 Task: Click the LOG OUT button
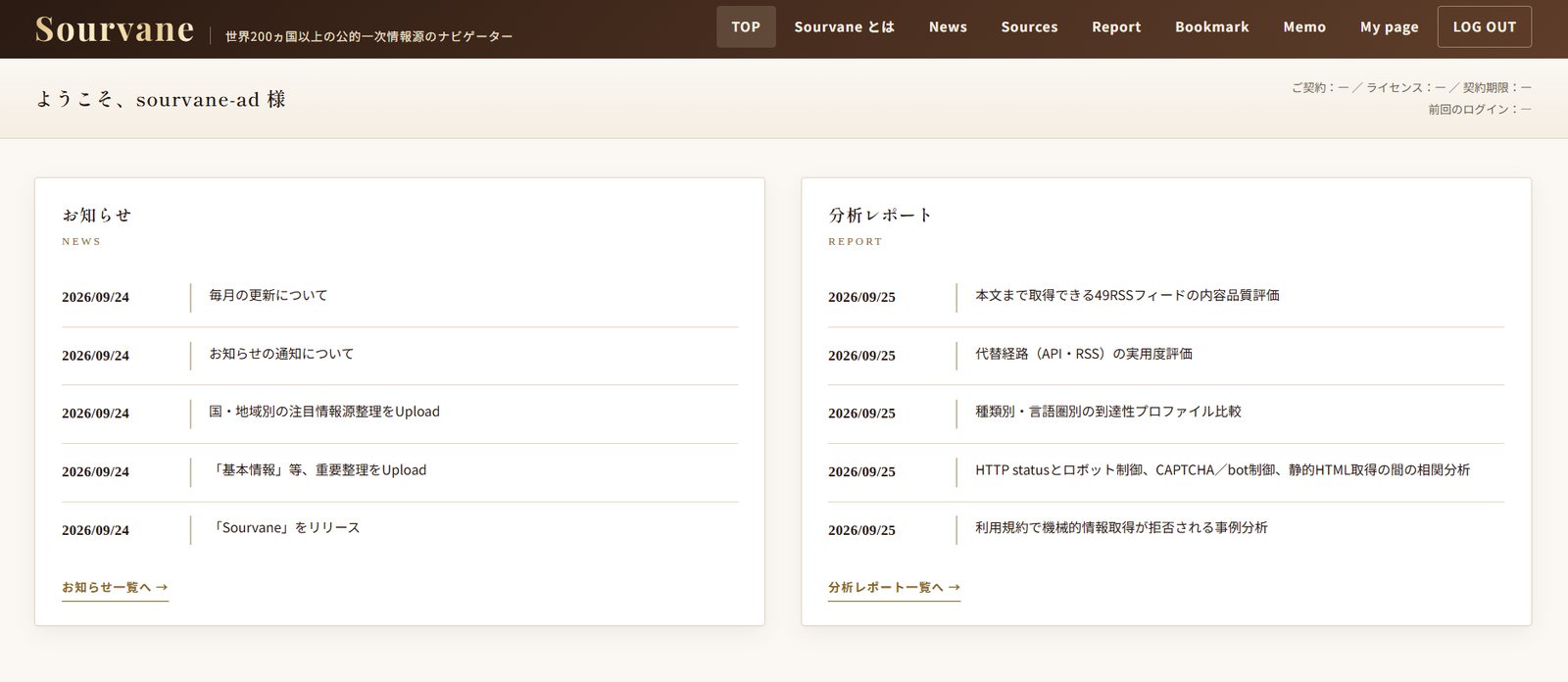[x=1485, y=27]
